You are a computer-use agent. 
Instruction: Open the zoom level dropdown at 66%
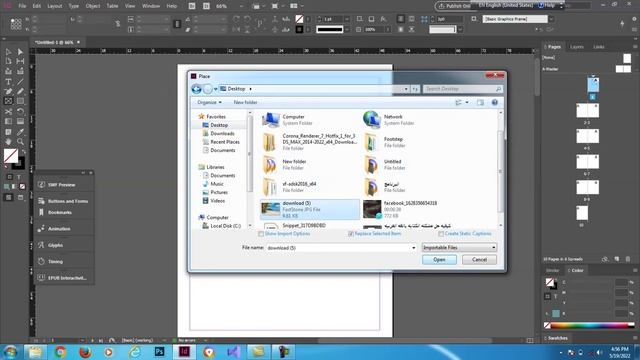[x=241, y=6]
